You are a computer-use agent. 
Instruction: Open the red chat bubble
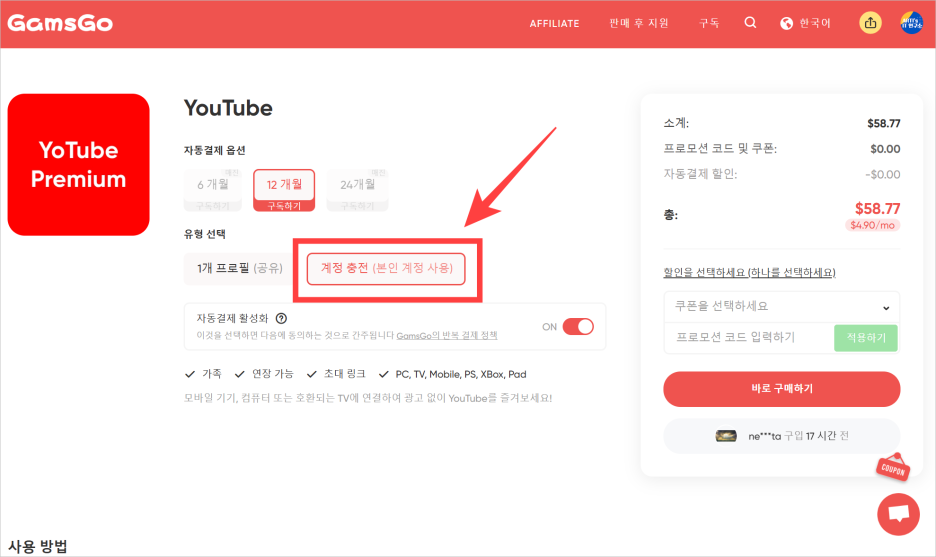(898, 514)
